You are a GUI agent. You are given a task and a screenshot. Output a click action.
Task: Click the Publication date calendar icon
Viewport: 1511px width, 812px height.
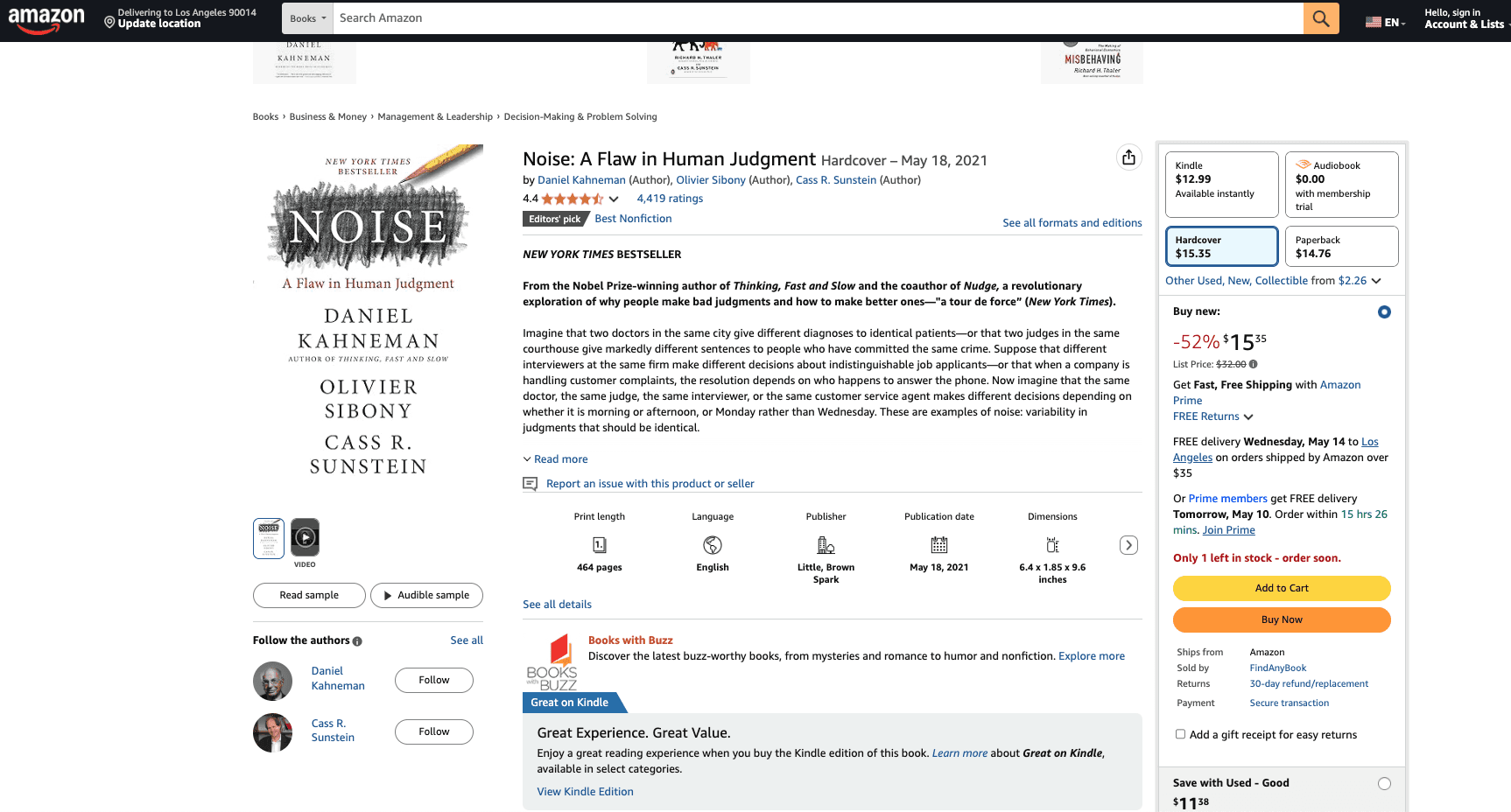pyautogui.click(x=939, y=545)
